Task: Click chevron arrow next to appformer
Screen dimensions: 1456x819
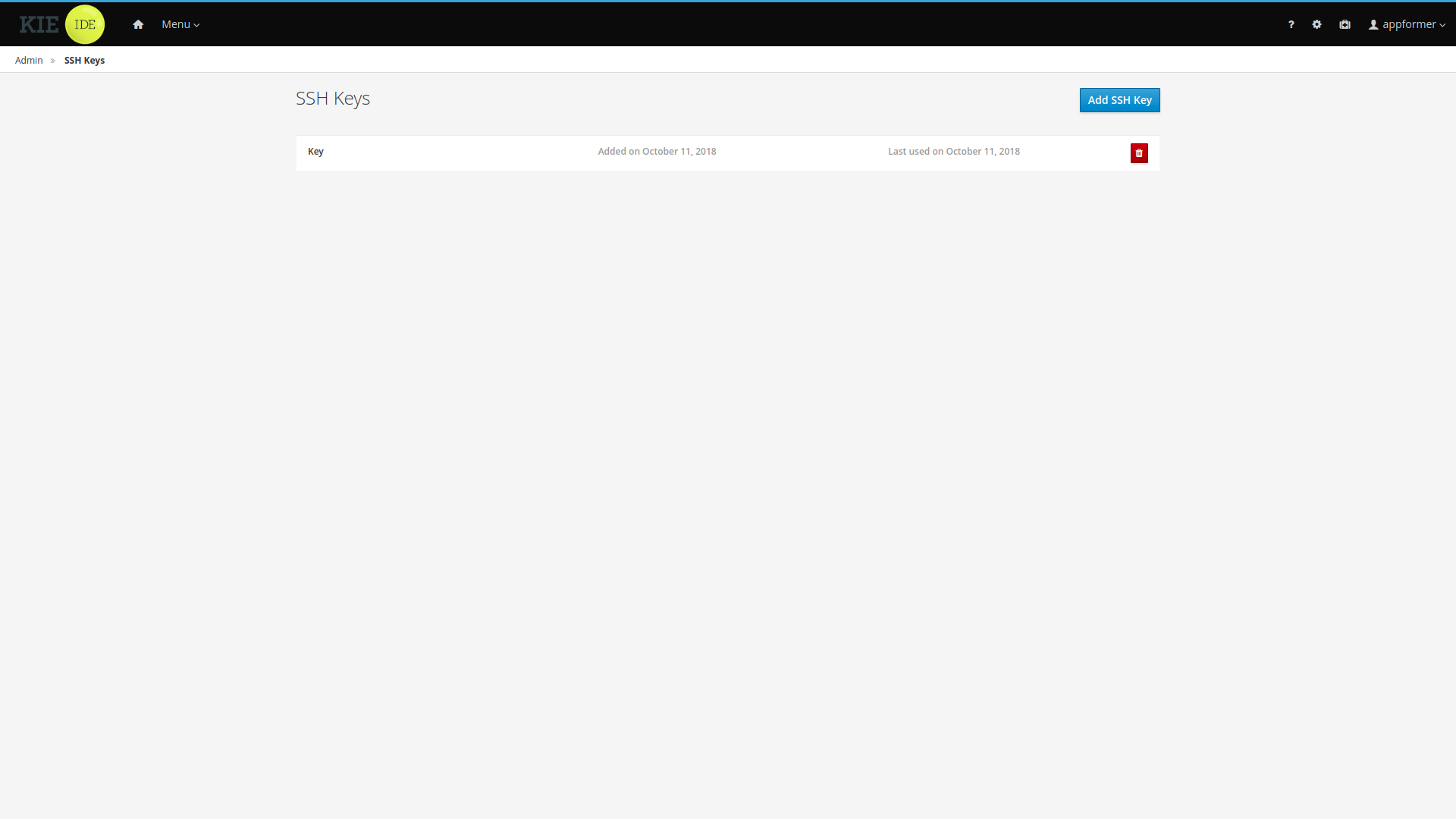Action: pos(1442,25)
